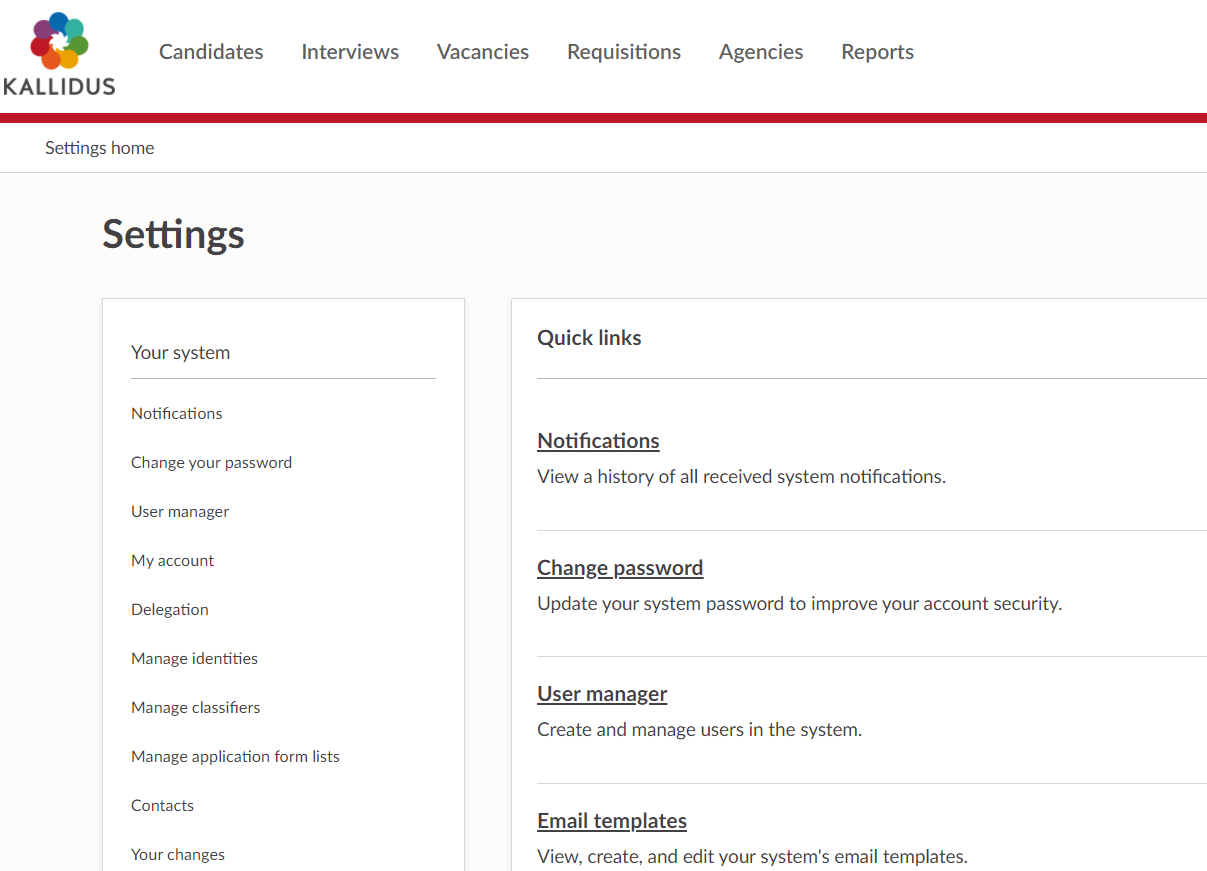Image resolution: width=1207 pixels, height=871 pixels.
Task: Click the Notifications quick link heading
Action: 598,441
